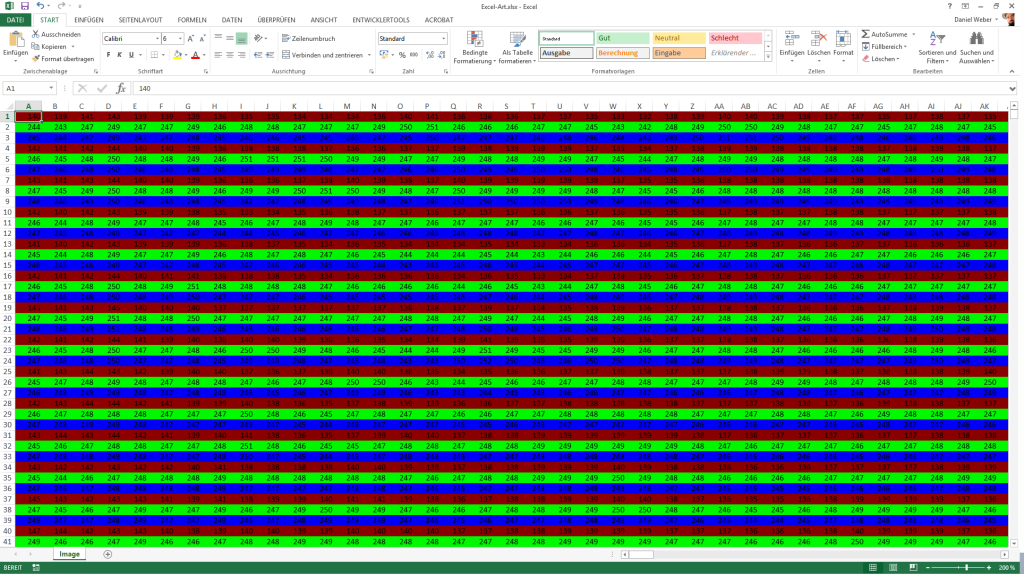
Task: Apply the Schlecht cell style
Action: point(736,38)
